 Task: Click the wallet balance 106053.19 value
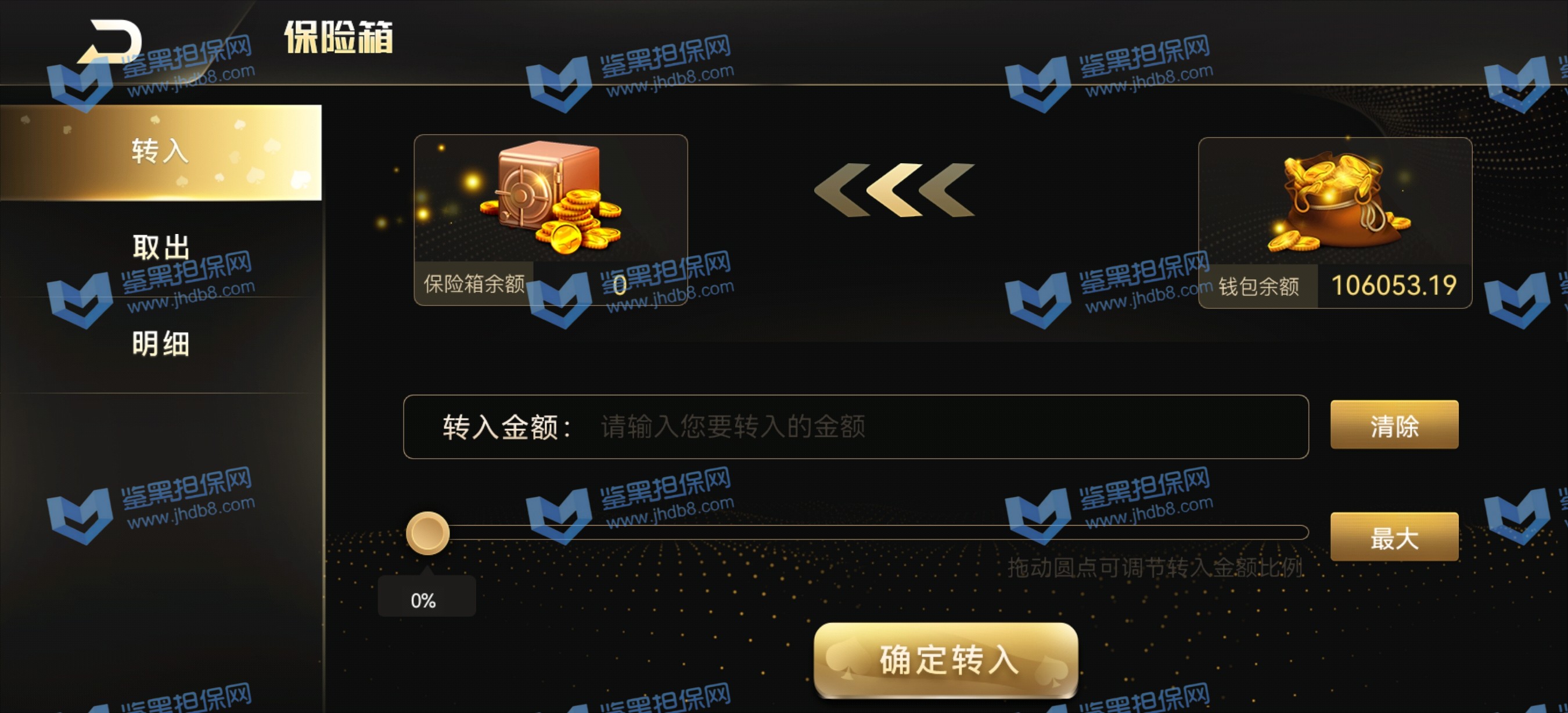click(x=1394, y=286)
